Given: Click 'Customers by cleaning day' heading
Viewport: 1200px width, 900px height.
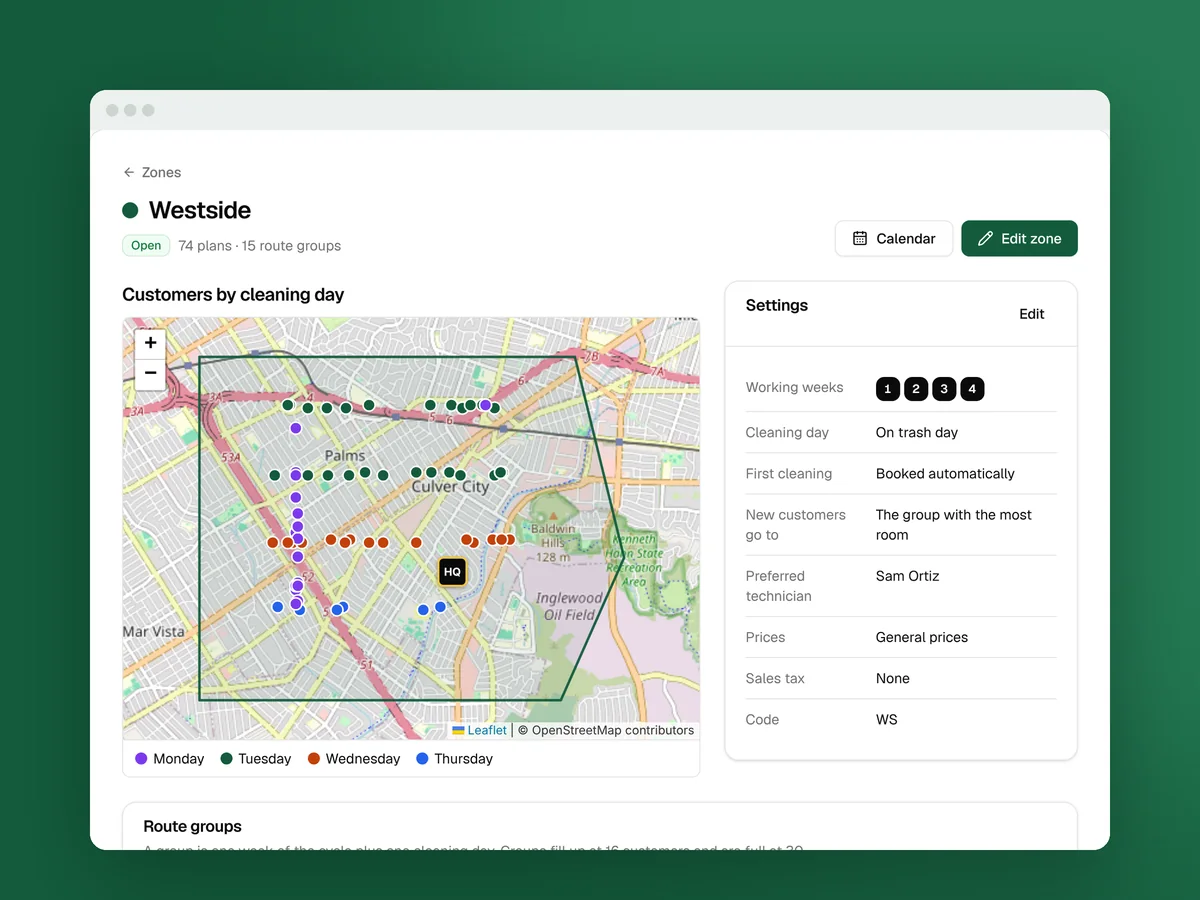Looking at the screenshot, I should coord(233,295).
